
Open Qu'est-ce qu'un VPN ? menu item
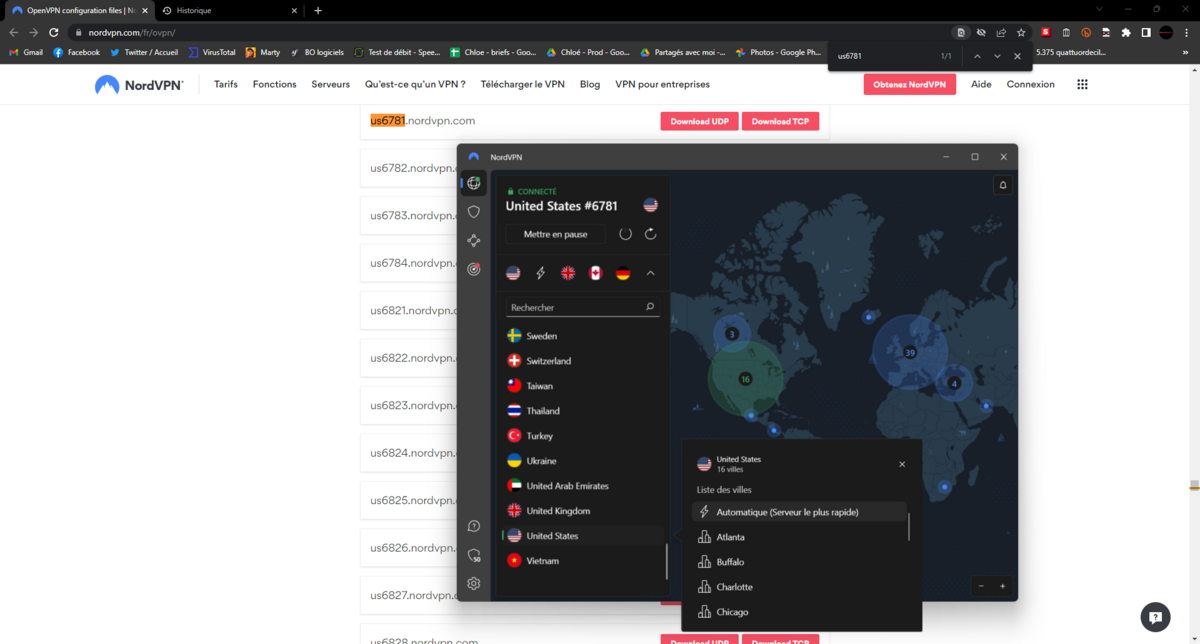click(x=415, y=84)
